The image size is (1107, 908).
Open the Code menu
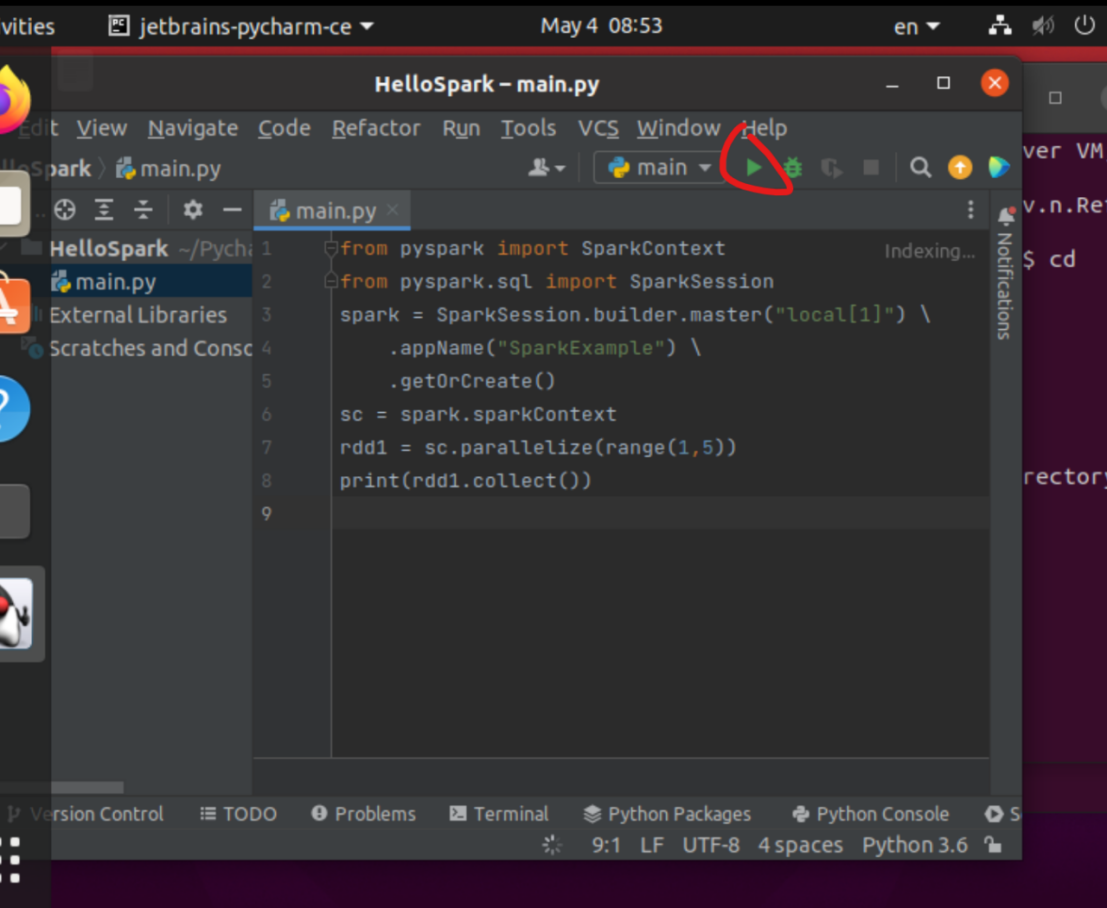[284, 128]
